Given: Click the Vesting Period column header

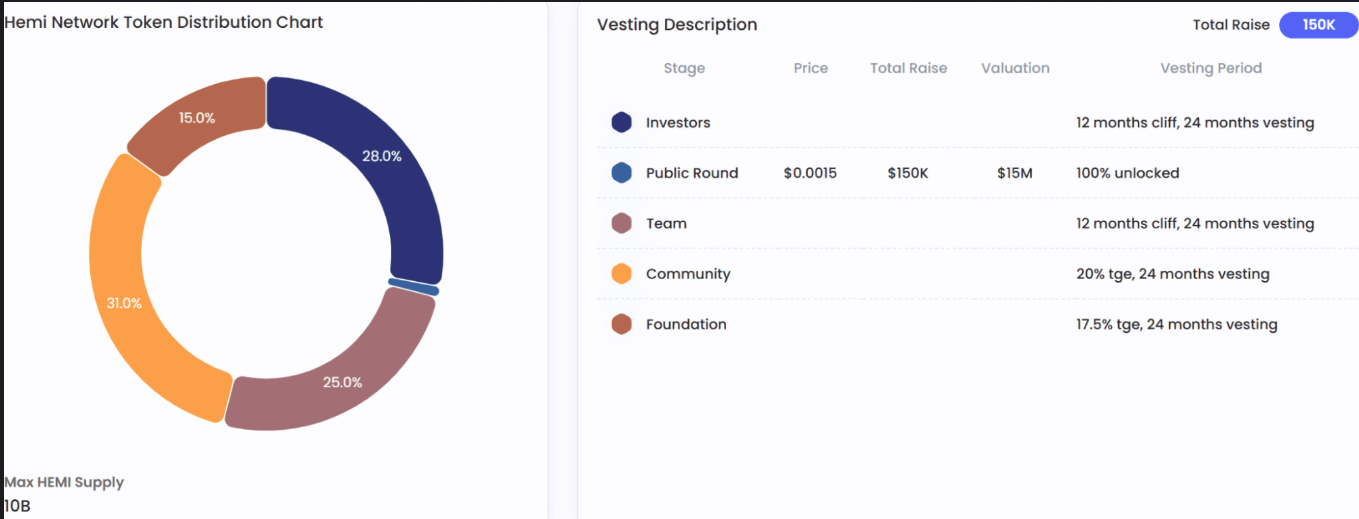Looking at the screenshot, I should coord(1210,68).
